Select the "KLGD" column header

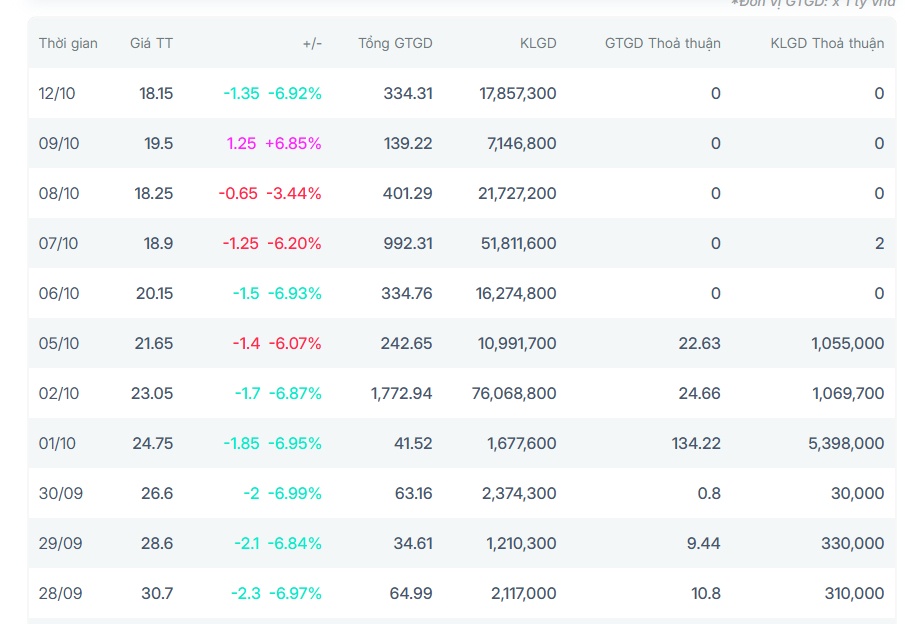538,43
